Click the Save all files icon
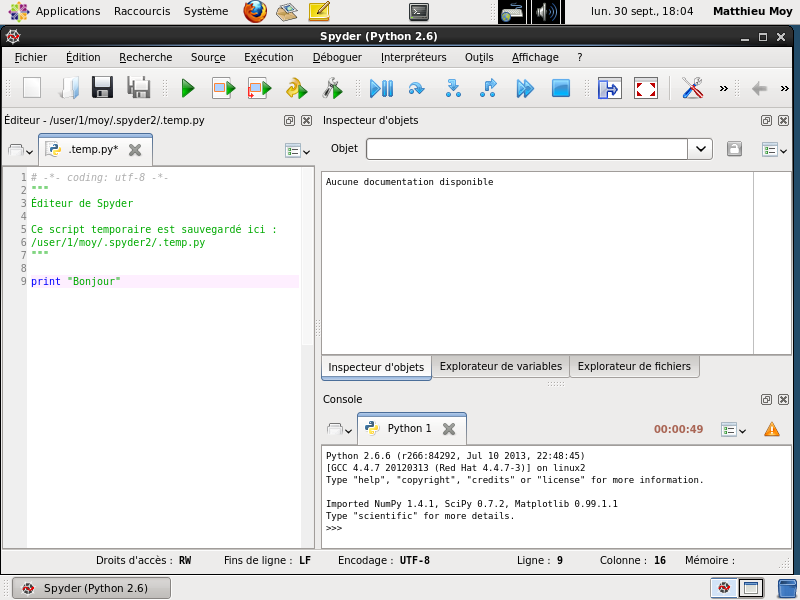 tap(139, 88)
